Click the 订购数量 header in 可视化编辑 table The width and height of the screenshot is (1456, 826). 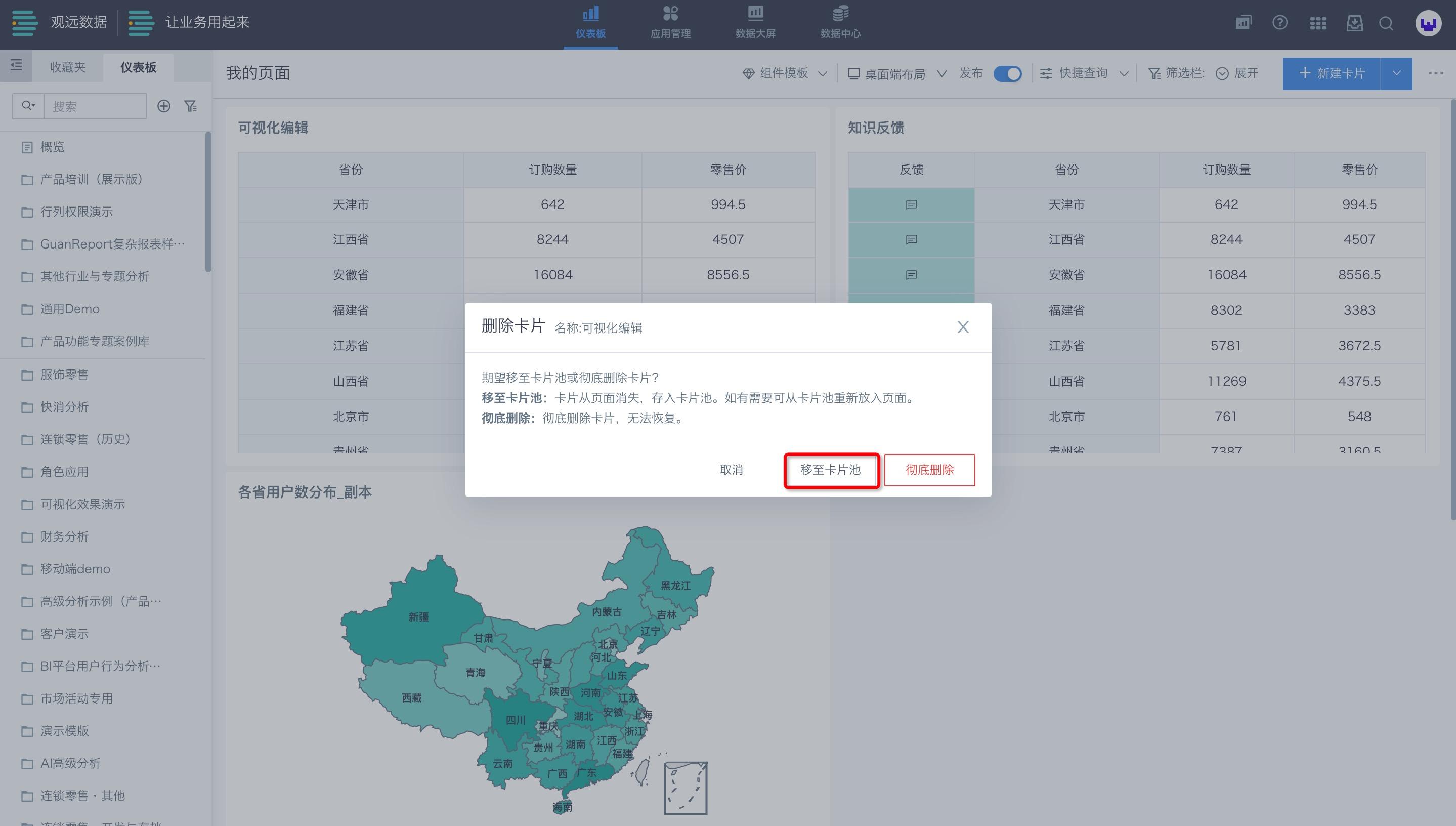pos(553,170)
